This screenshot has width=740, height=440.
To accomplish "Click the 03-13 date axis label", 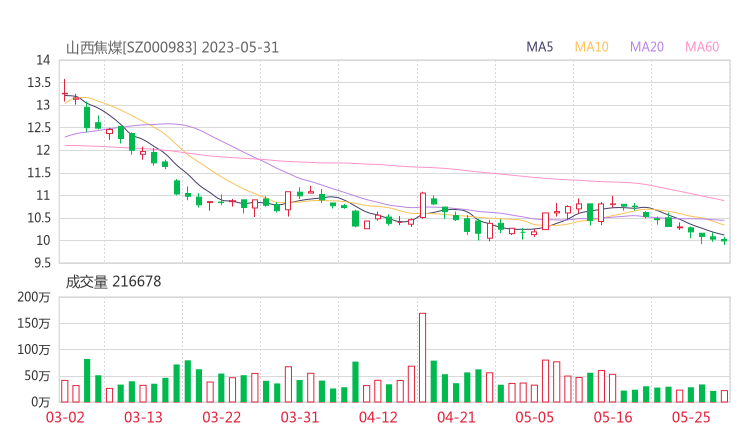I will pyautogui.click(x=143, y=417).
